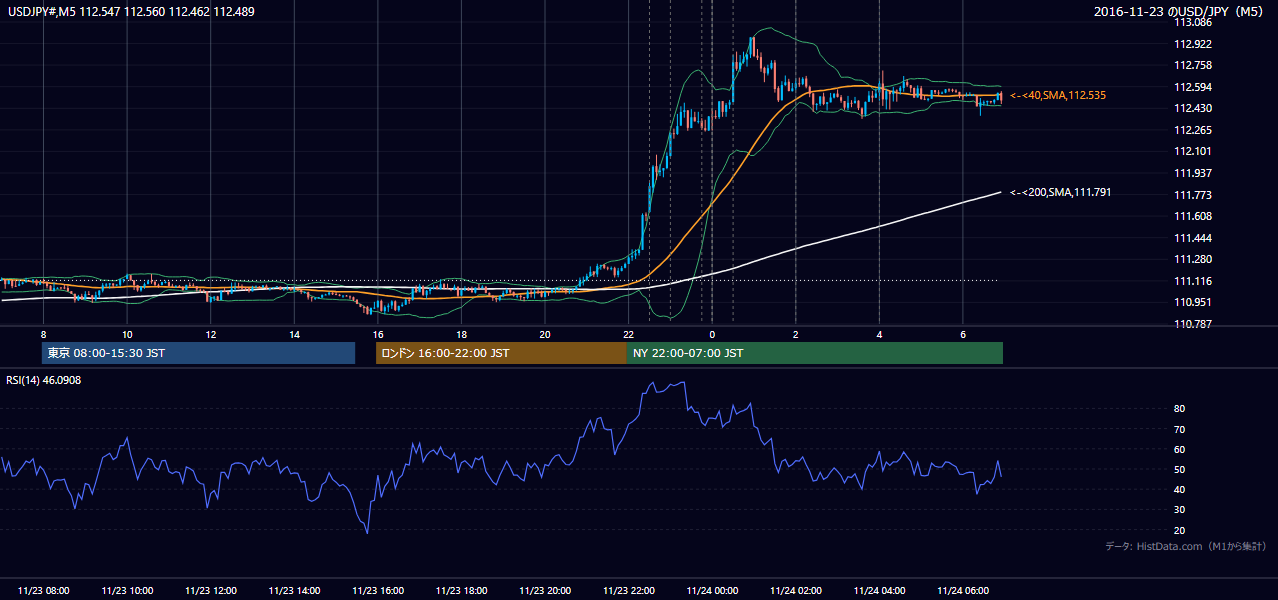Image resolution: width=1278 pixels, height=600 pixels.
Task: Click the NY 22:00-07:00 JST session bar
Action: (815, 353)
